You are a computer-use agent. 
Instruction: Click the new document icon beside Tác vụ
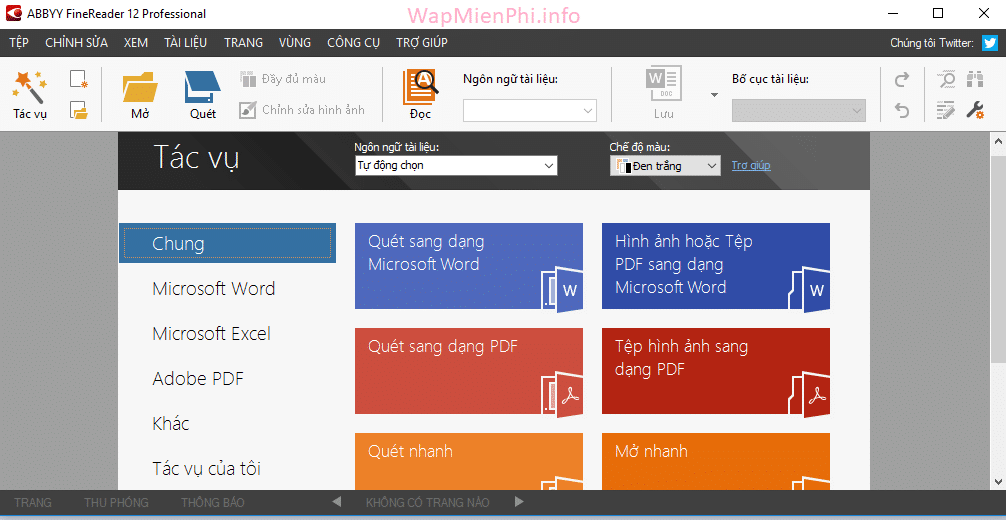pyautogui.click(x=78, y=79)
